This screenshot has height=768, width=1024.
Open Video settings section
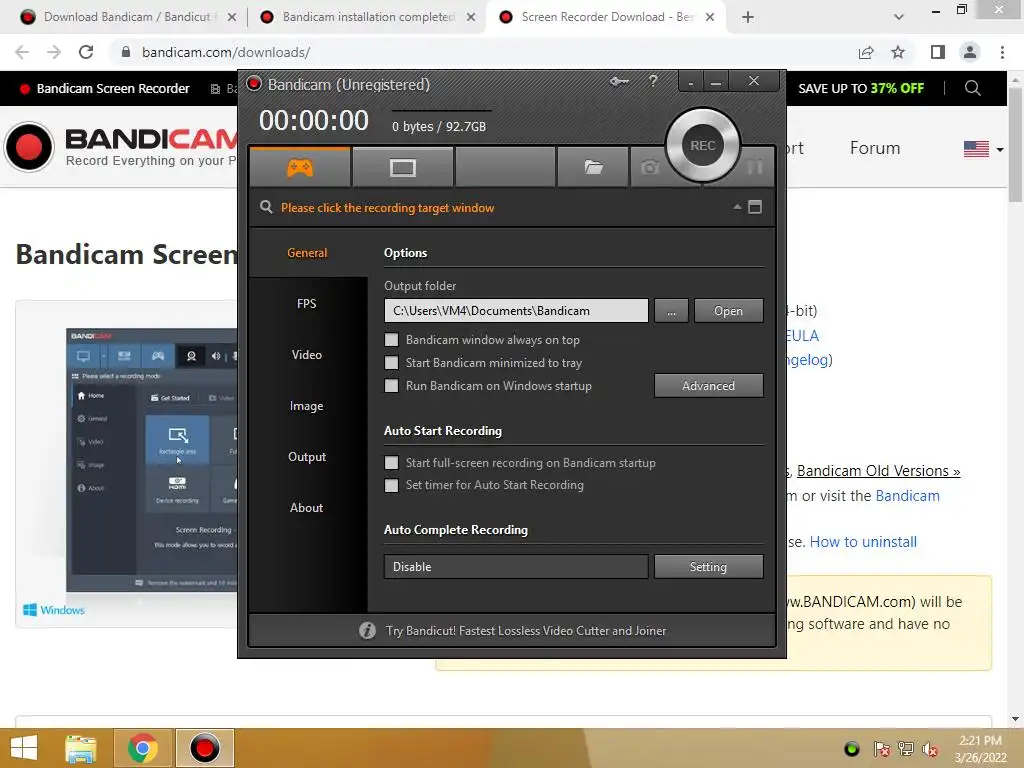click(x=306, y=355)
